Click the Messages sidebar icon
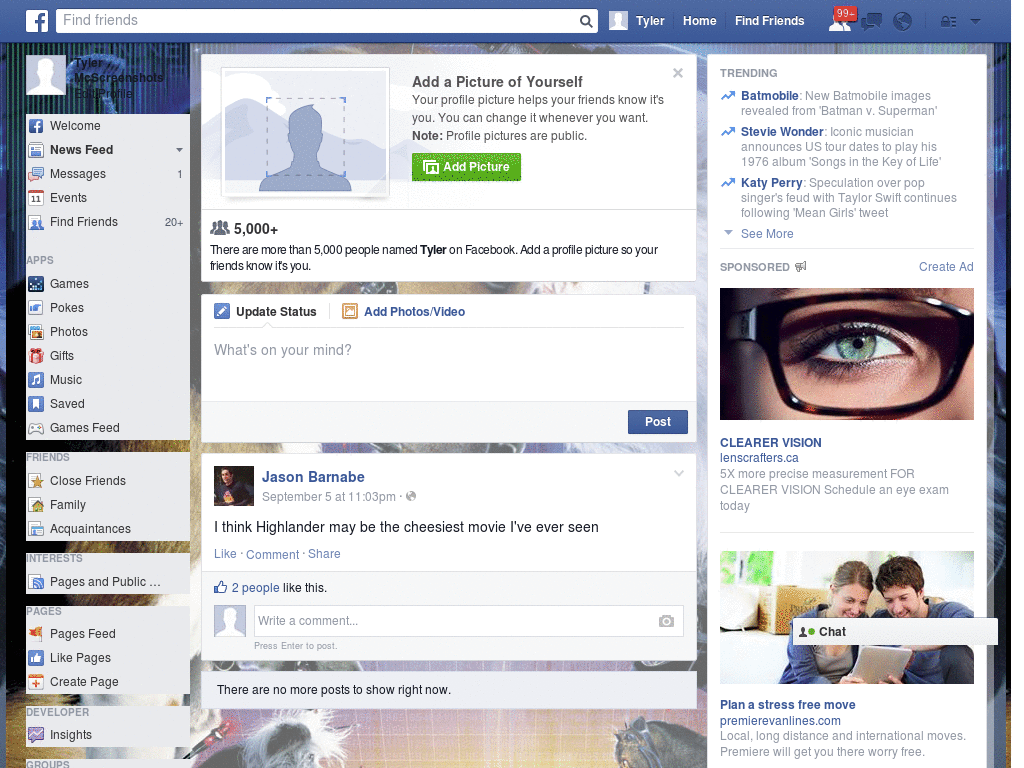The height and width of the screenshot is (768, 1024). pyautogui.click(x=36, y=174)
